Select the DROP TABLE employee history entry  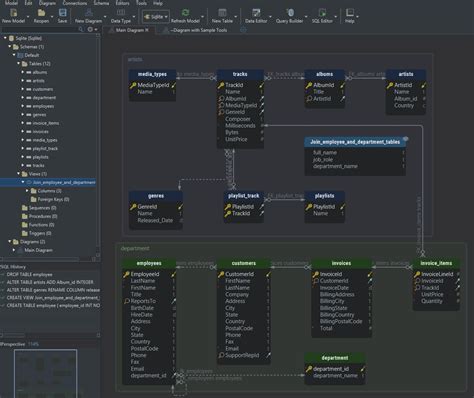pyautogui.click(x=29, y=274)
